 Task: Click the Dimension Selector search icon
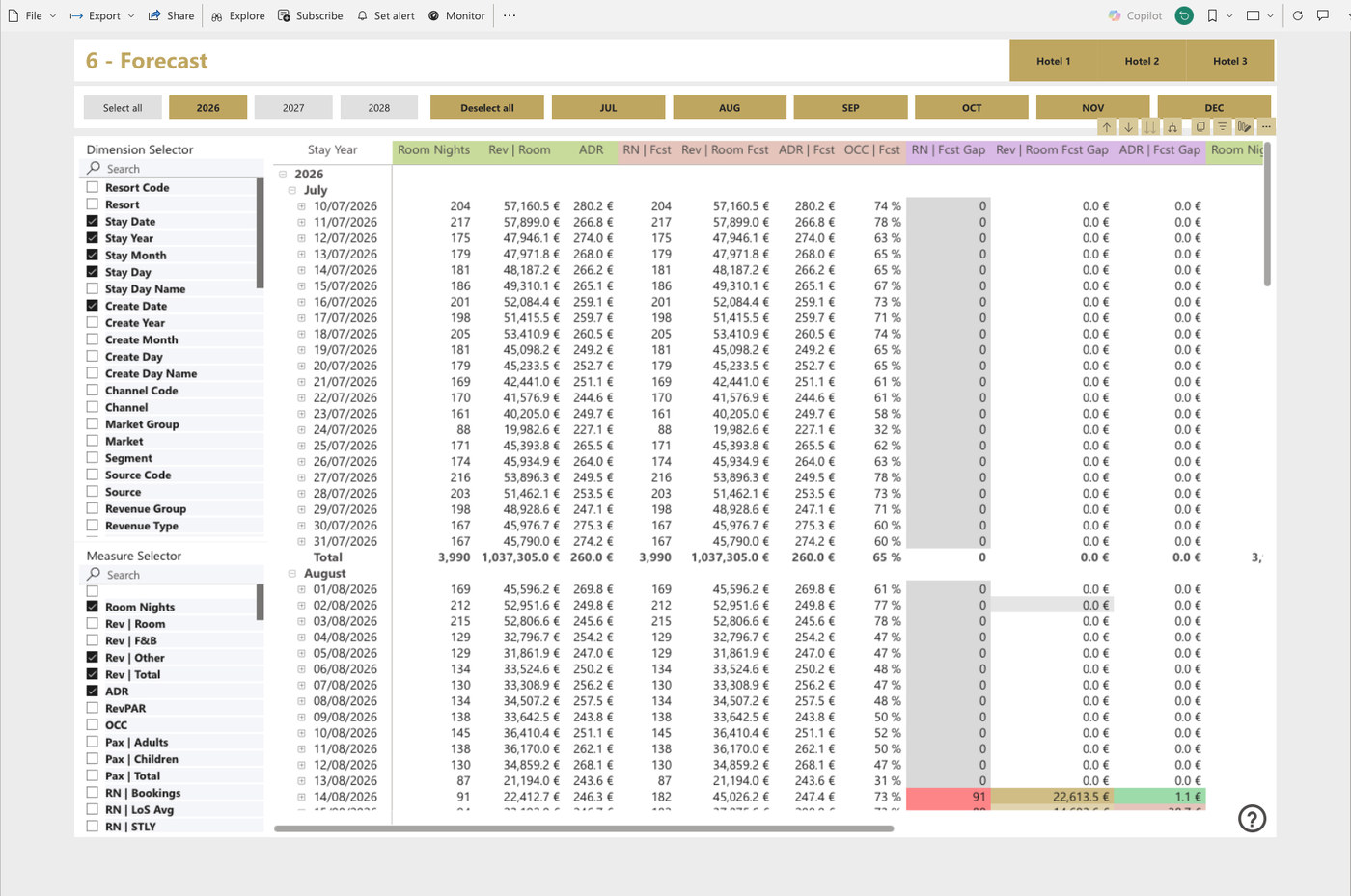(94, 168)
